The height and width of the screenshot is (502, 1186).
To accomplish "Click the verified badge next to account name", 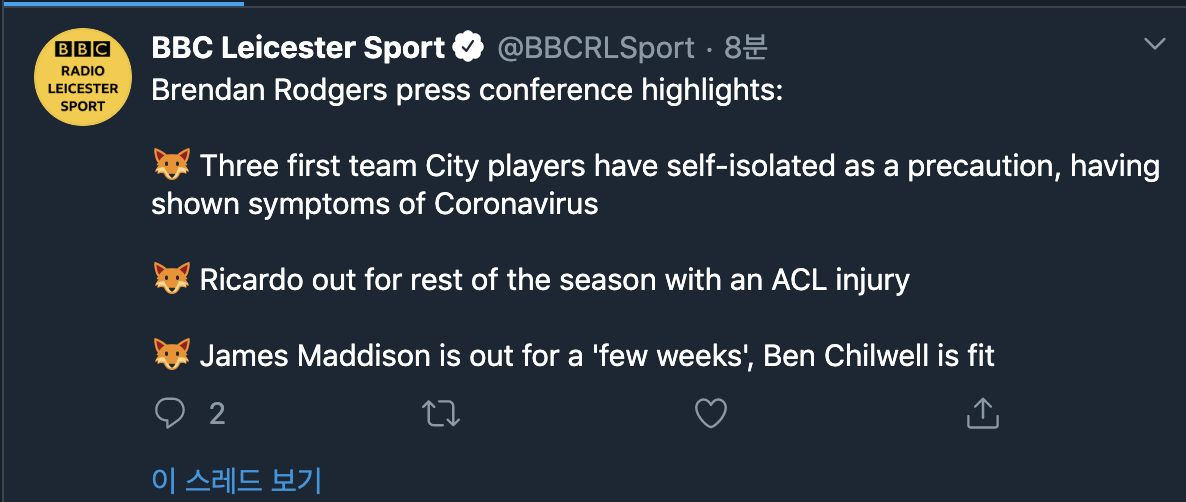I will click(x=468, y=47).
